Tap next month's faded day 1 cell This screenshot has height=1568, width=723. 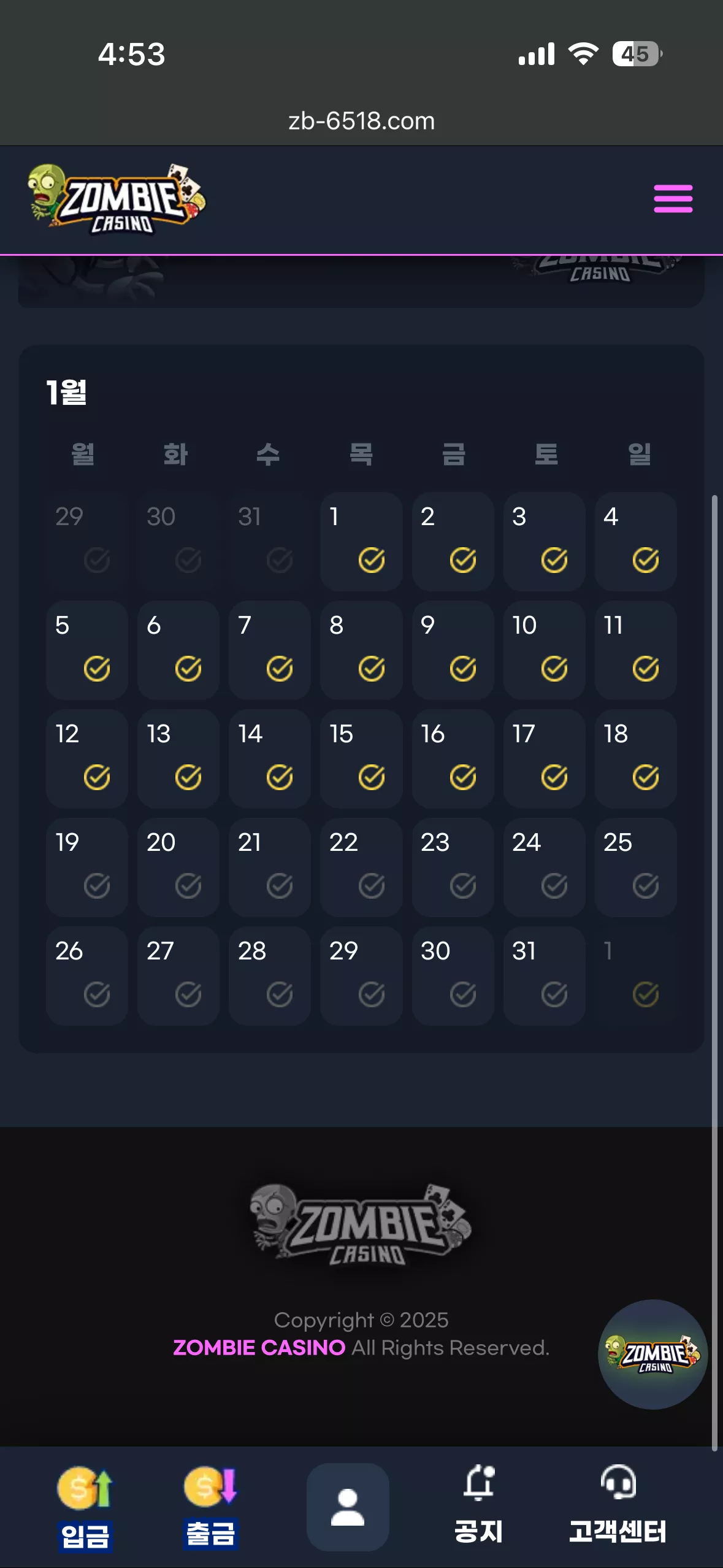click(x=636, y=975)
